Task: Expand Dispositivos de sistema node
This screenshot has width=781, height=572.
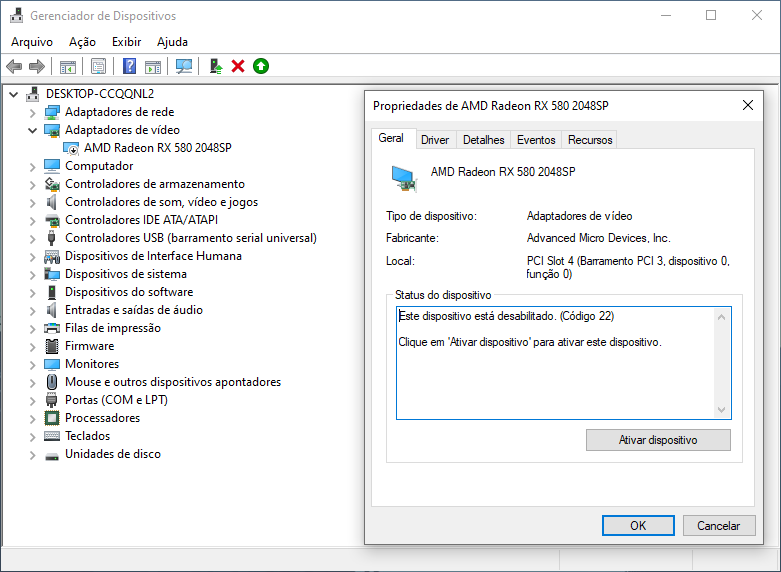Action: [x=32, y=275]
